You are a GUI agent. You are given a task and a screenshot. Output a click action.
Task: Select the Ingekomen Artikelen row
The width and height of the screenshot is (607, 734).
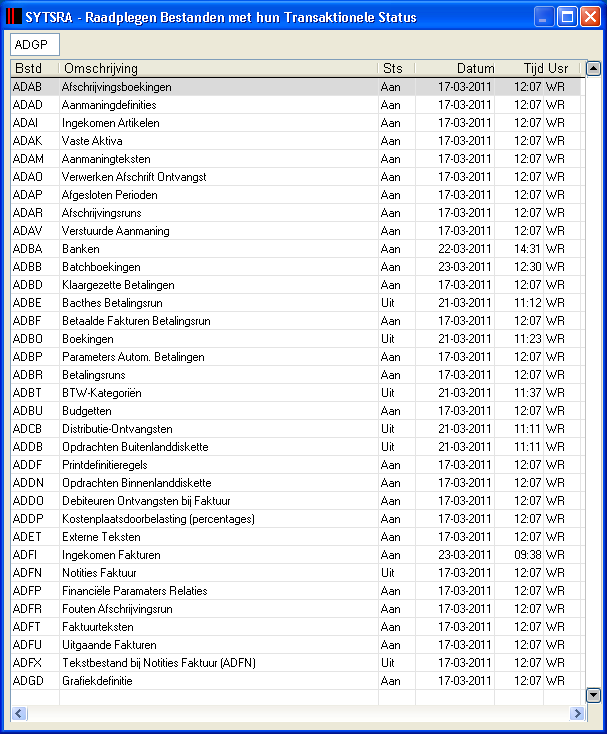(296, 123)
